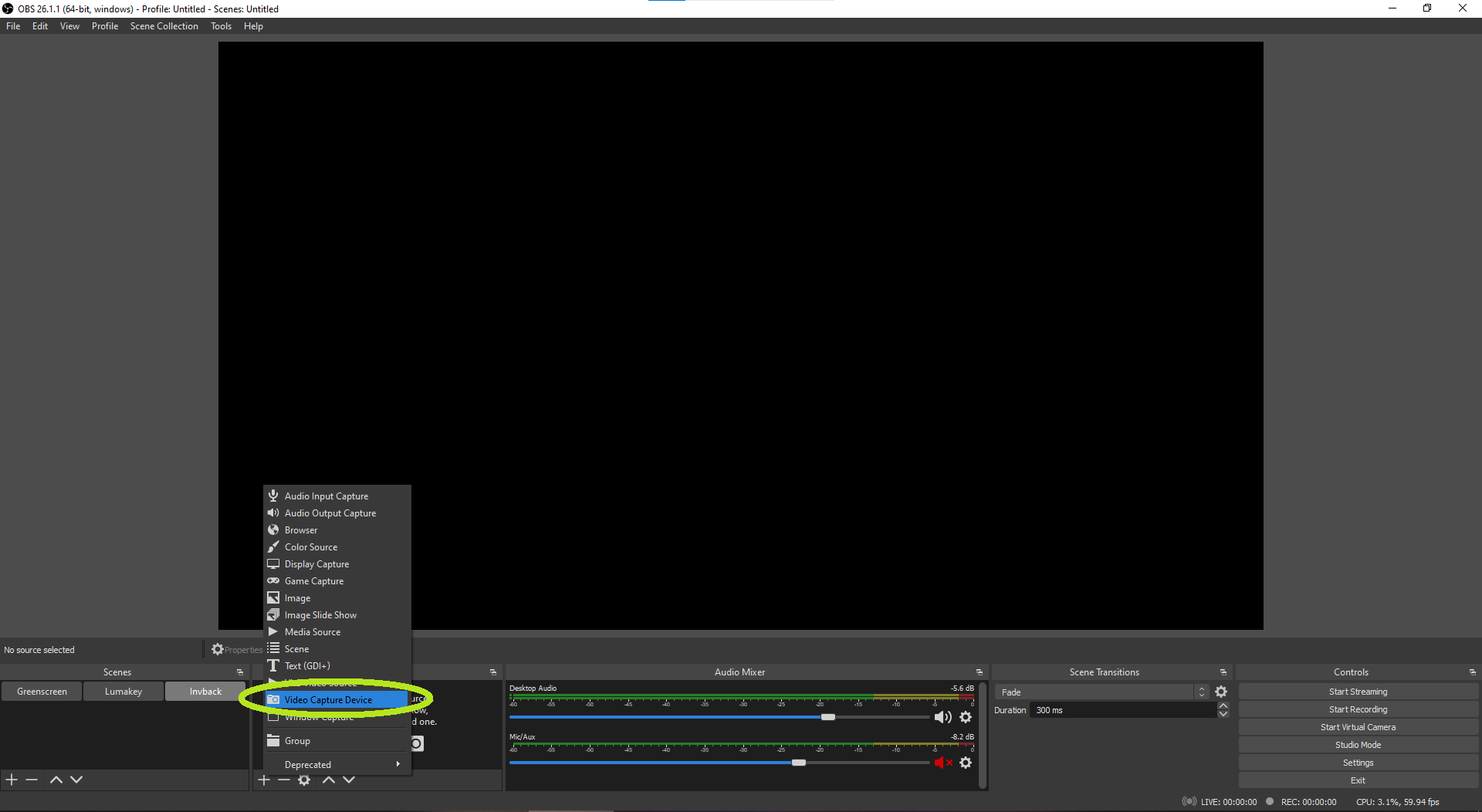Decrease transition Duration with down arrow
The image size is (1482, 812).
(1223, 714)
